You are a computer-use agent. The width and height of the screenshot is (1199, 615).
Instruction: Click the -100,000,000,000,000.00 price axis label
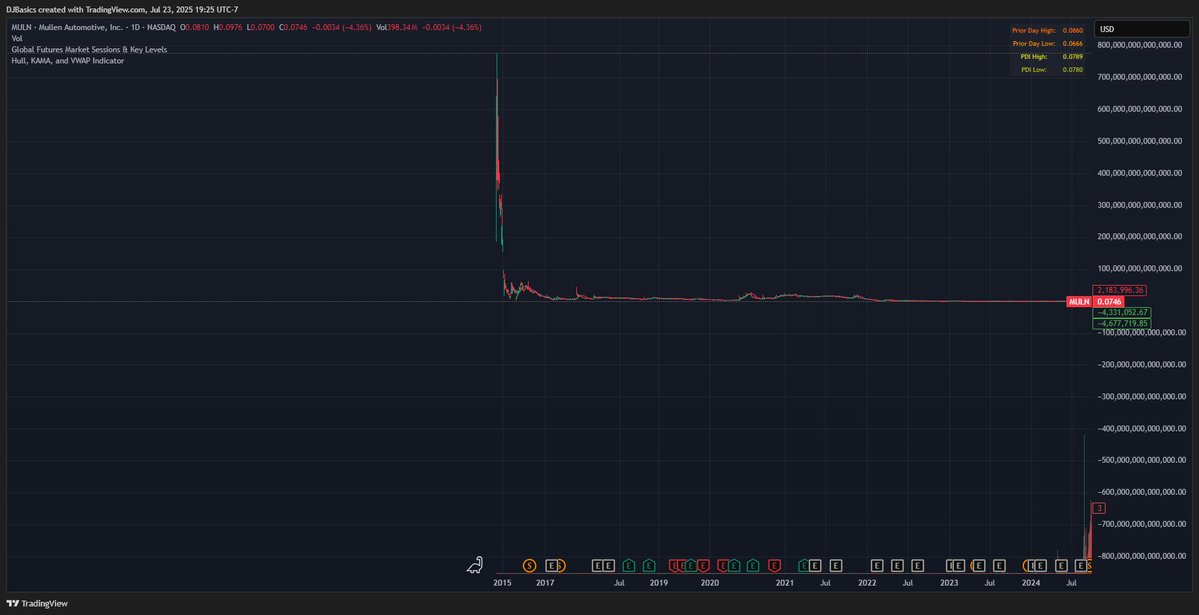coord(1141,333)
